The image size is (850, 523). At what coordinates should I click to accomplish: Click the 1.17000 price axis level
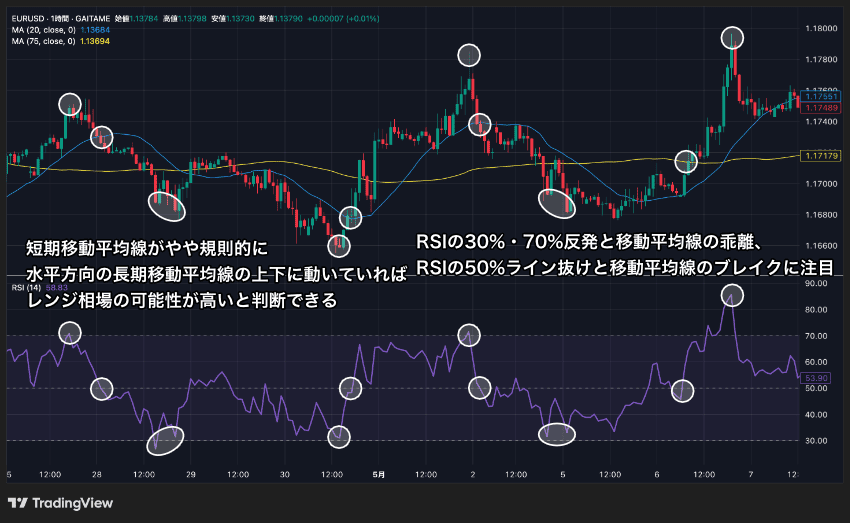(821, 184)
